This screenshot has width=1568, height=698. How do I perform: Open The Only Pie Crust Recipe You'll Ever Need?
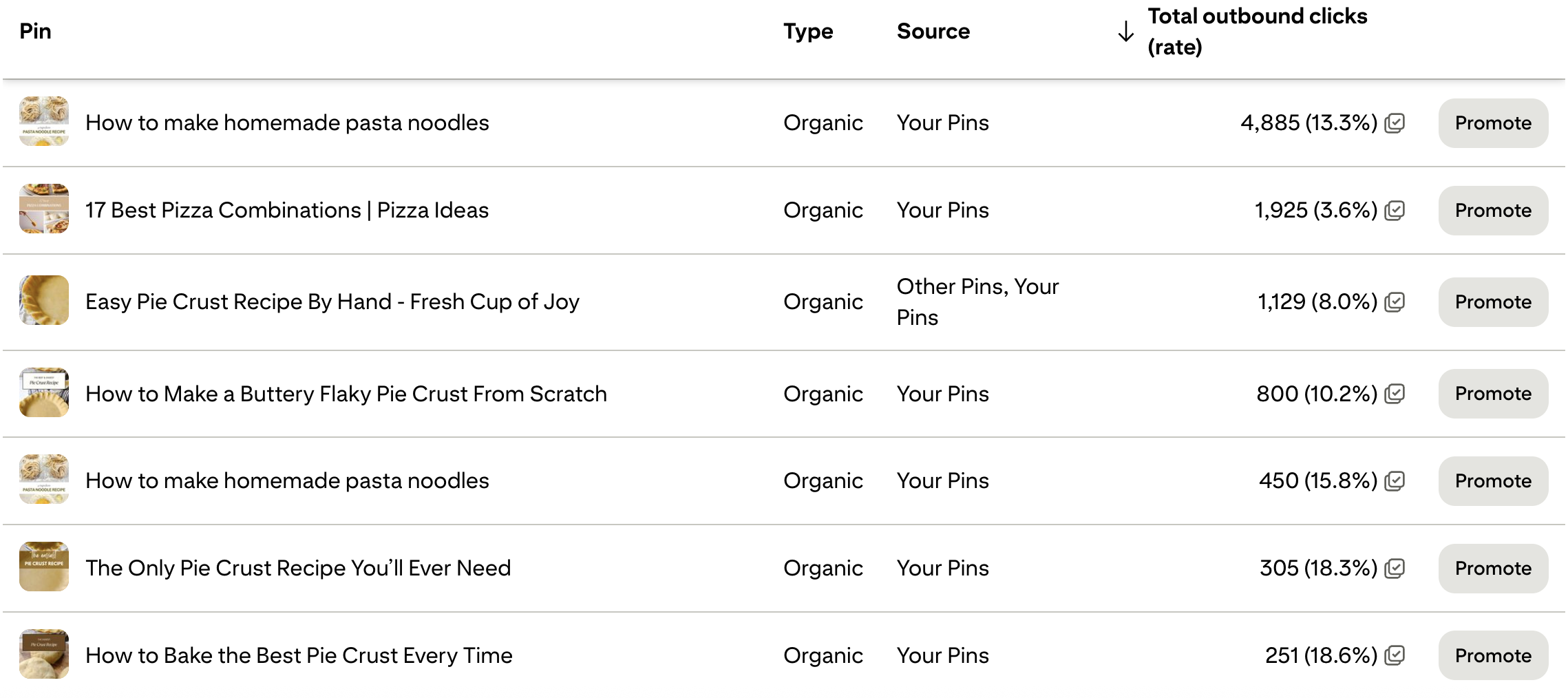pyautogui.click(x=297, y=568)
